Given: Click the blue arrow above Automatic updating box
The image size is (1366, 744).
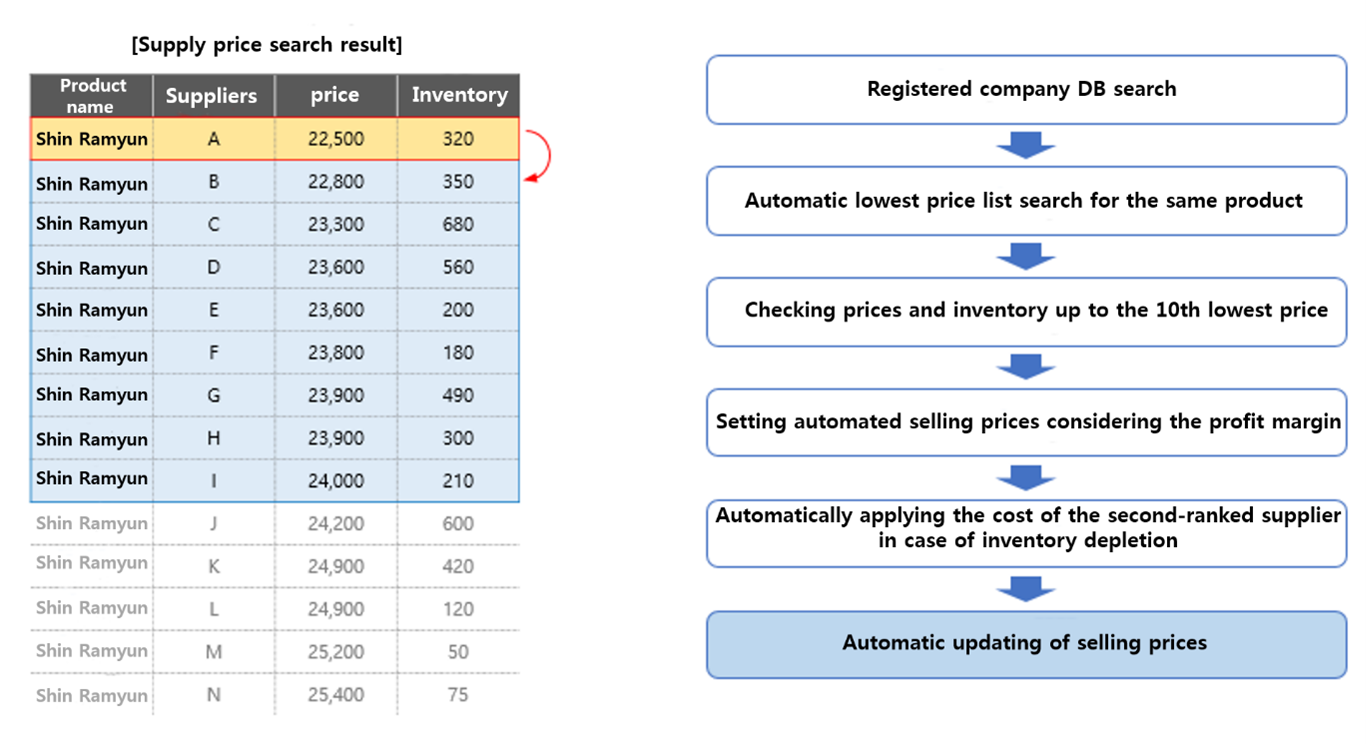Looking at the screenshot, I should (x=1026, y=588).
